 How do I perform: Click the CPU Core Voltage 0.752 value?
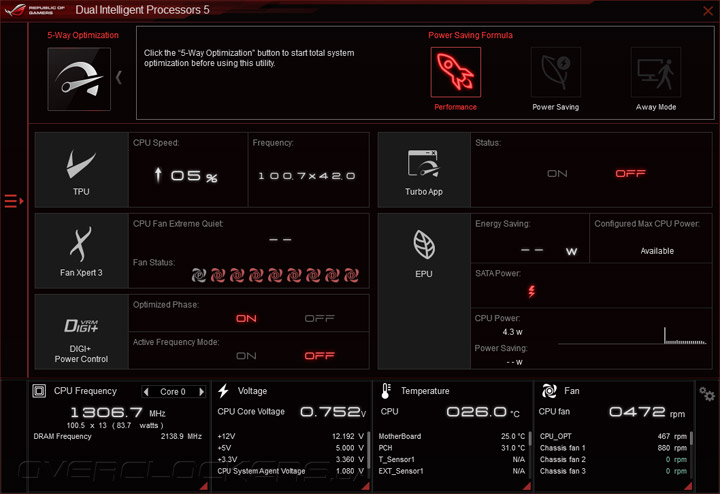(333, 412)
